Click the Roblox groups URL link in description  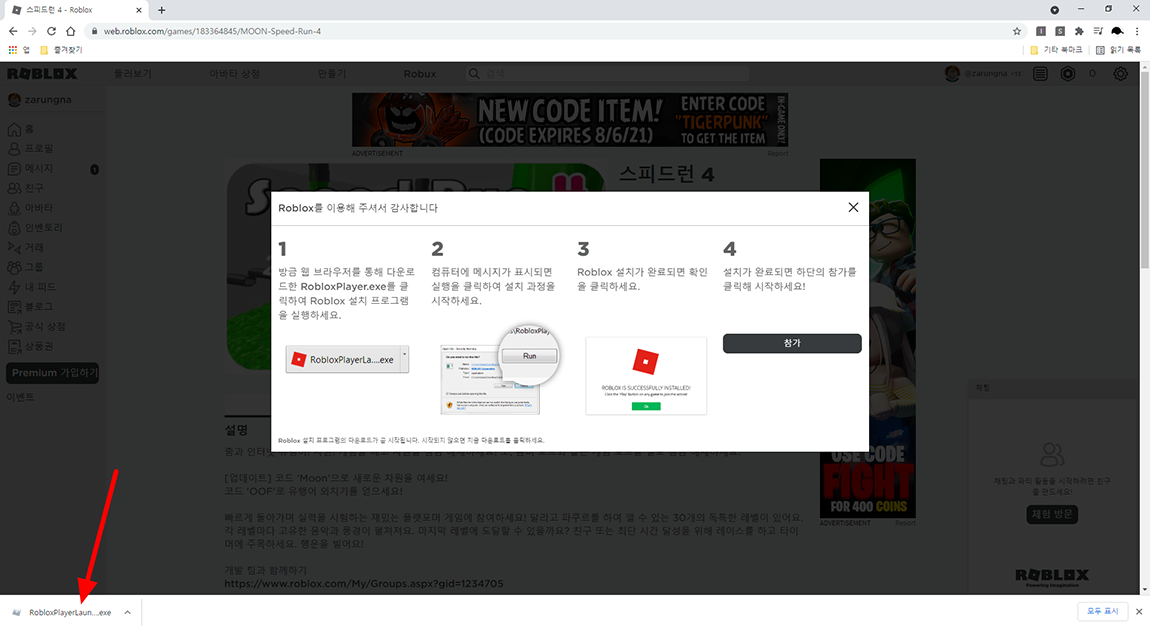[364, 584]
